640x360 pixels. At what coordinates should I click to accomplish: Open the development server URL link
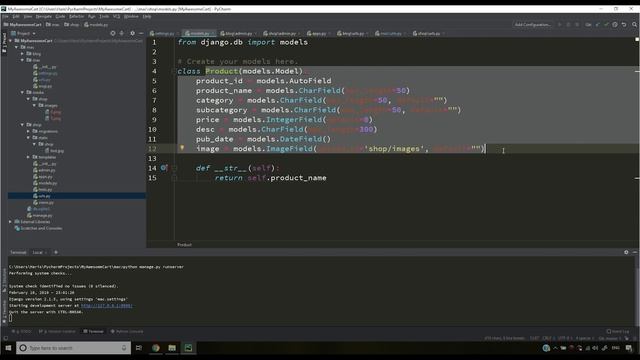coord(107,305)
